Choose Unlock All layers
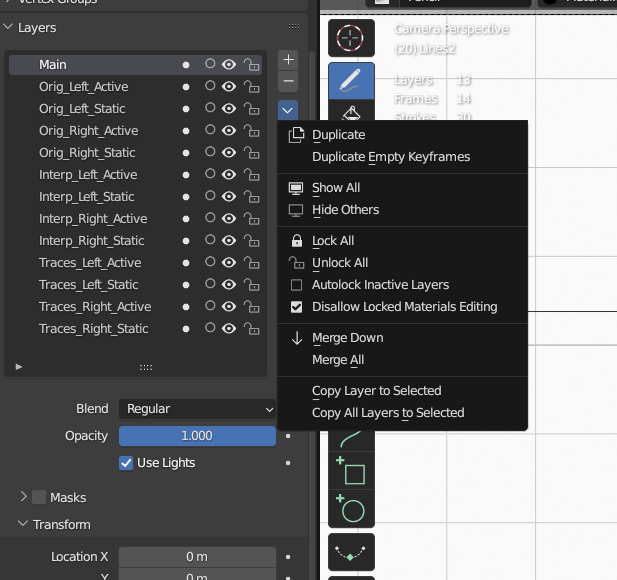 click(403, 263)
